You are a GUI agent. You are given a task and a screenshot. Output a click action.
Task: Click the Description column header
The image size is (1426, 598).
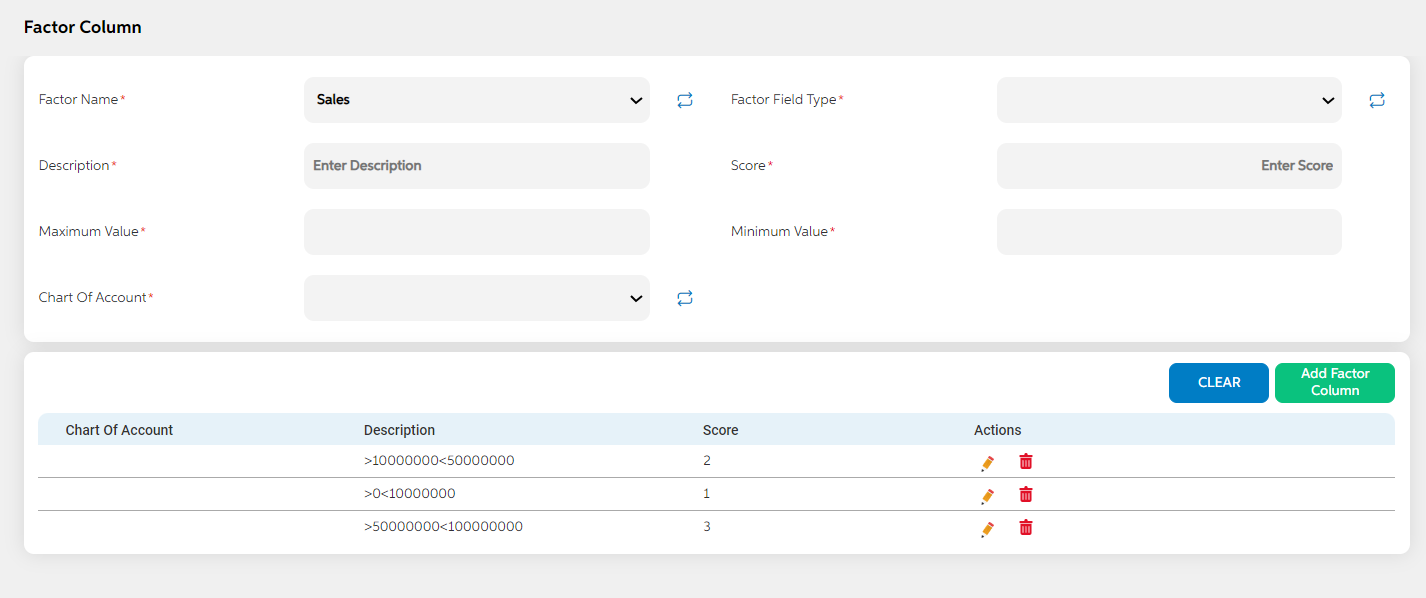[x=399, y=430]
